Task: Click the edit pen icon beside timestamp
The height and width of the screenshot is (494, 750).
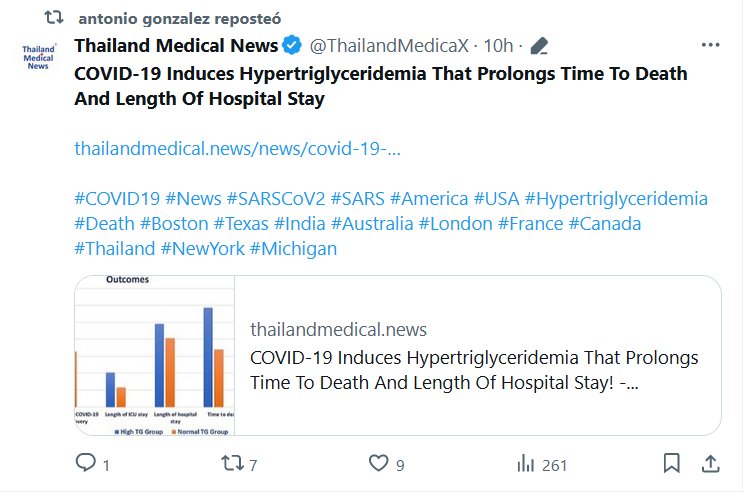Action: (x=540, y=46)
